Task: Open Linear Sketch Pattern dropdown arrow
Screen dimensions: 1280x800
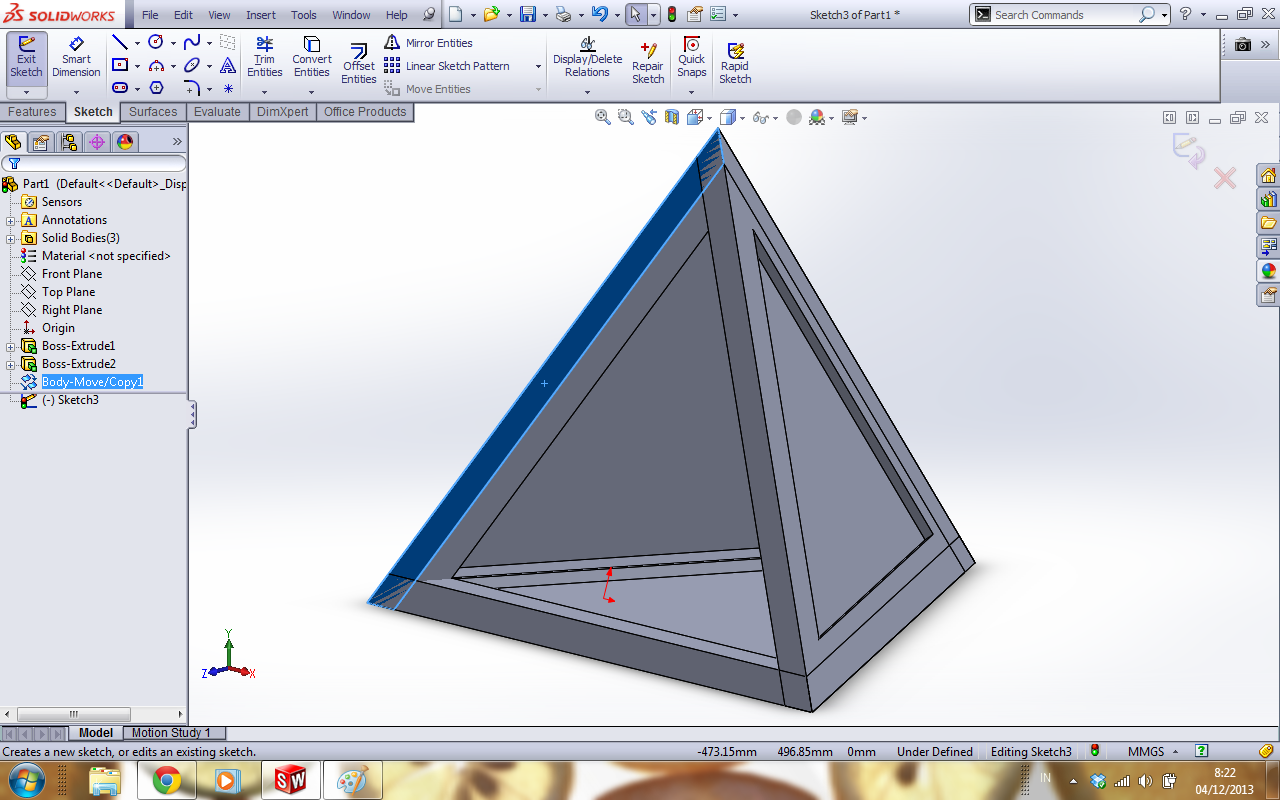Action: click(x=538, y=66)
